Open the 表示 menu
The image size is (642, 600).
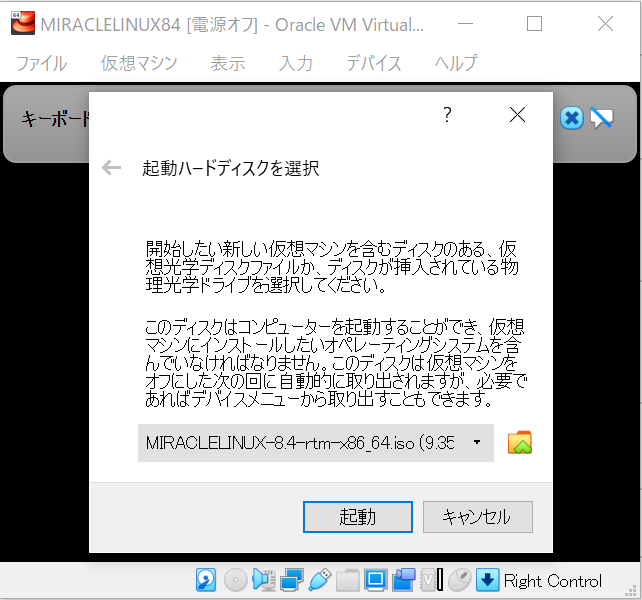tap(228, 63)
